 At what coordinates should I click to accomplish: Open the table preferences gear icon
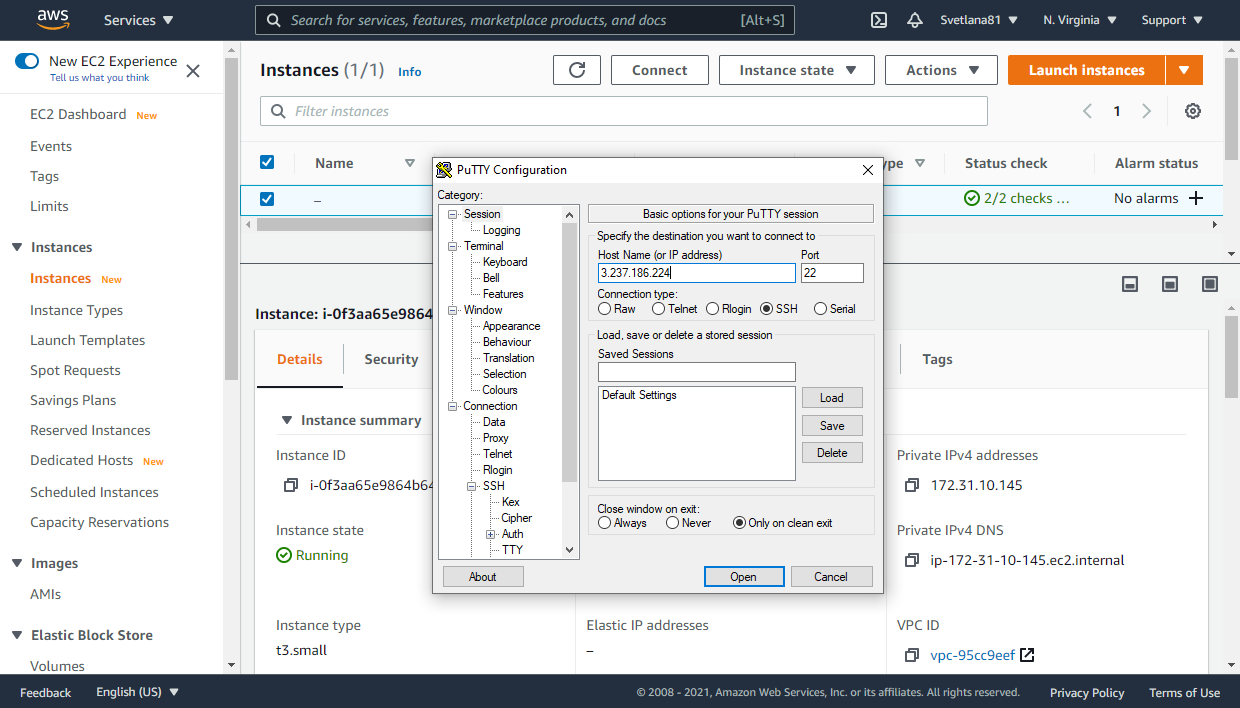click(x=1192, y=111)
